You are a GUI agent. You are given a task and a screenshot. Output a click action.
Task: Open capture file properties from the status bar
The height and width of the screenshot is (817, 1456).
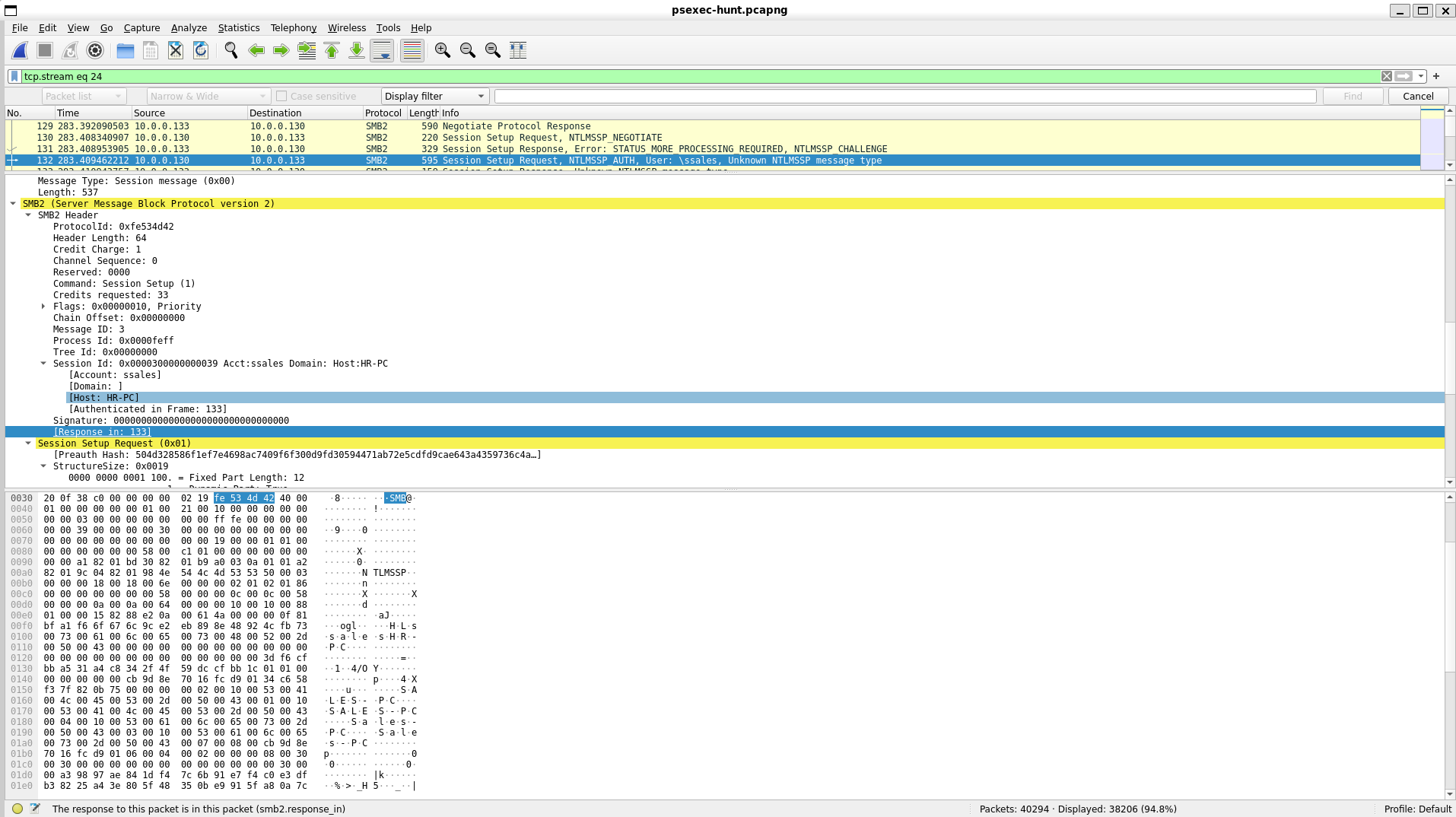click(x=35, y=809)
